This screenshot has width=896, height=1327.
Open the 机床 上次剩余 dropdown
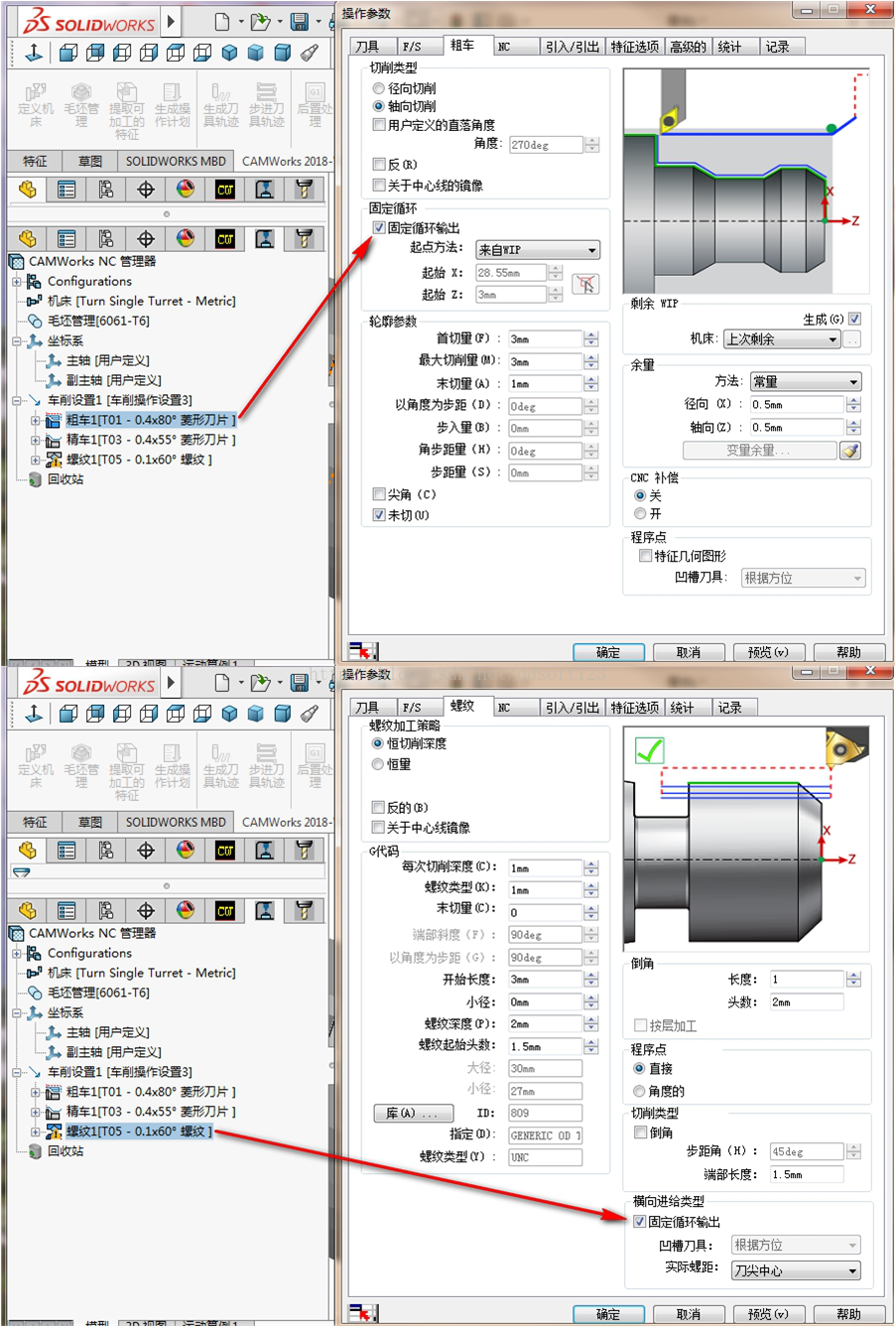[x=781, y=339]
